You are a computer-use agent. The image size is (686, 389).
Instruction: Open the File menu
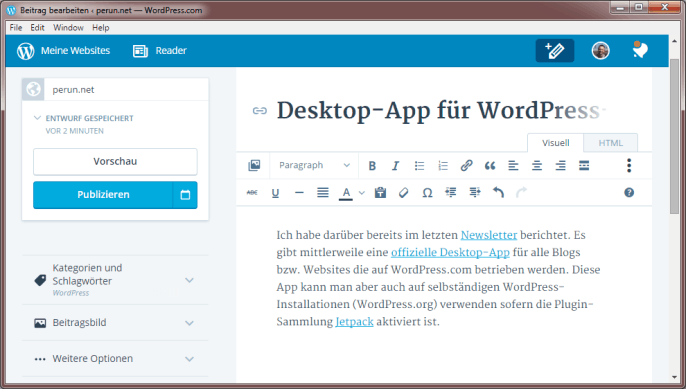[x=16, y=28]
